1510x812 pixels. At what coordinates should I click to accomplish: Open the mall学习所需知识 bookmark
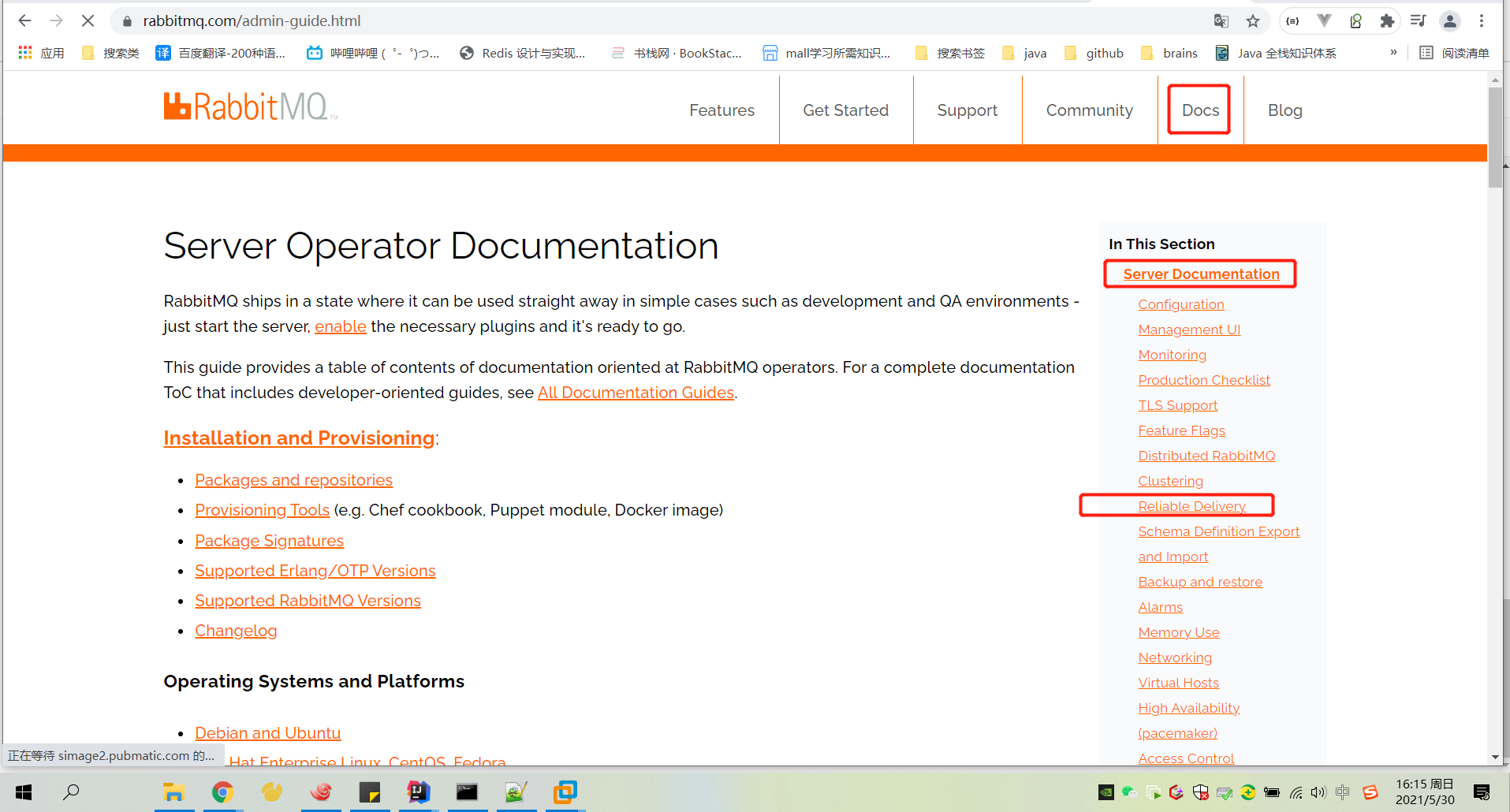[x=826, y=53]
